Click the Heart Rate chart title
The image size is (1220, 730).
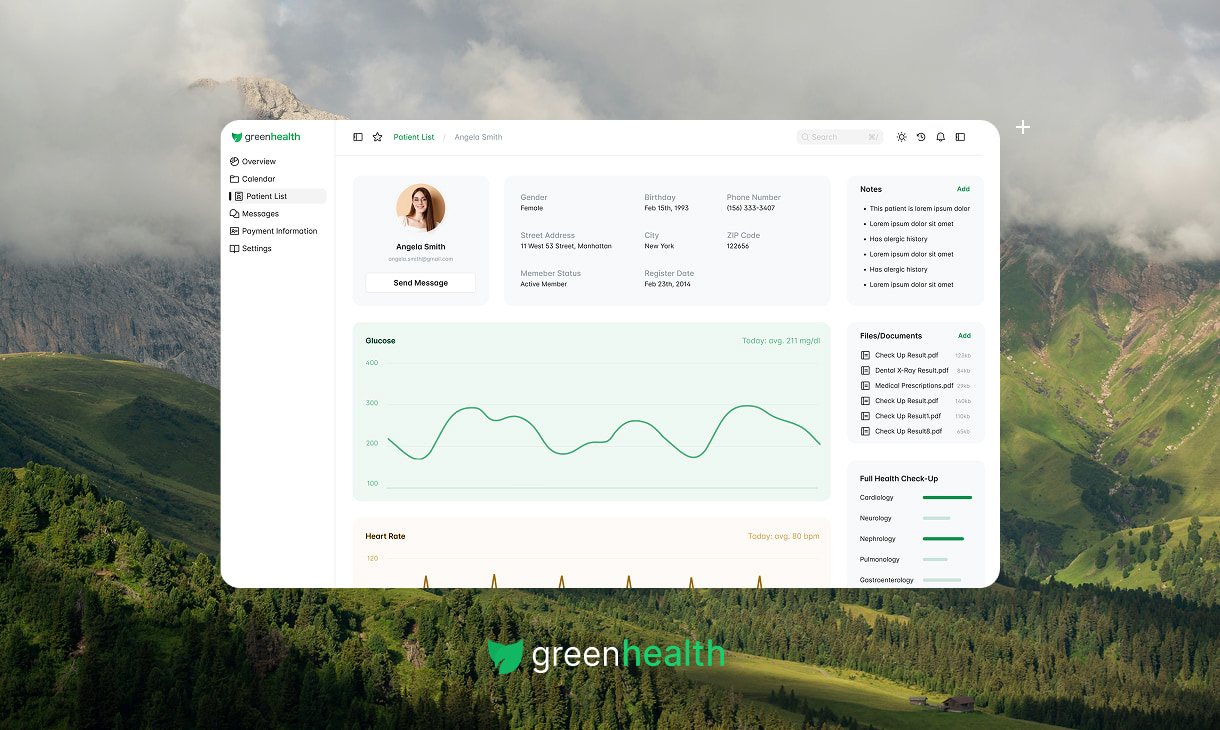point(385,536)
